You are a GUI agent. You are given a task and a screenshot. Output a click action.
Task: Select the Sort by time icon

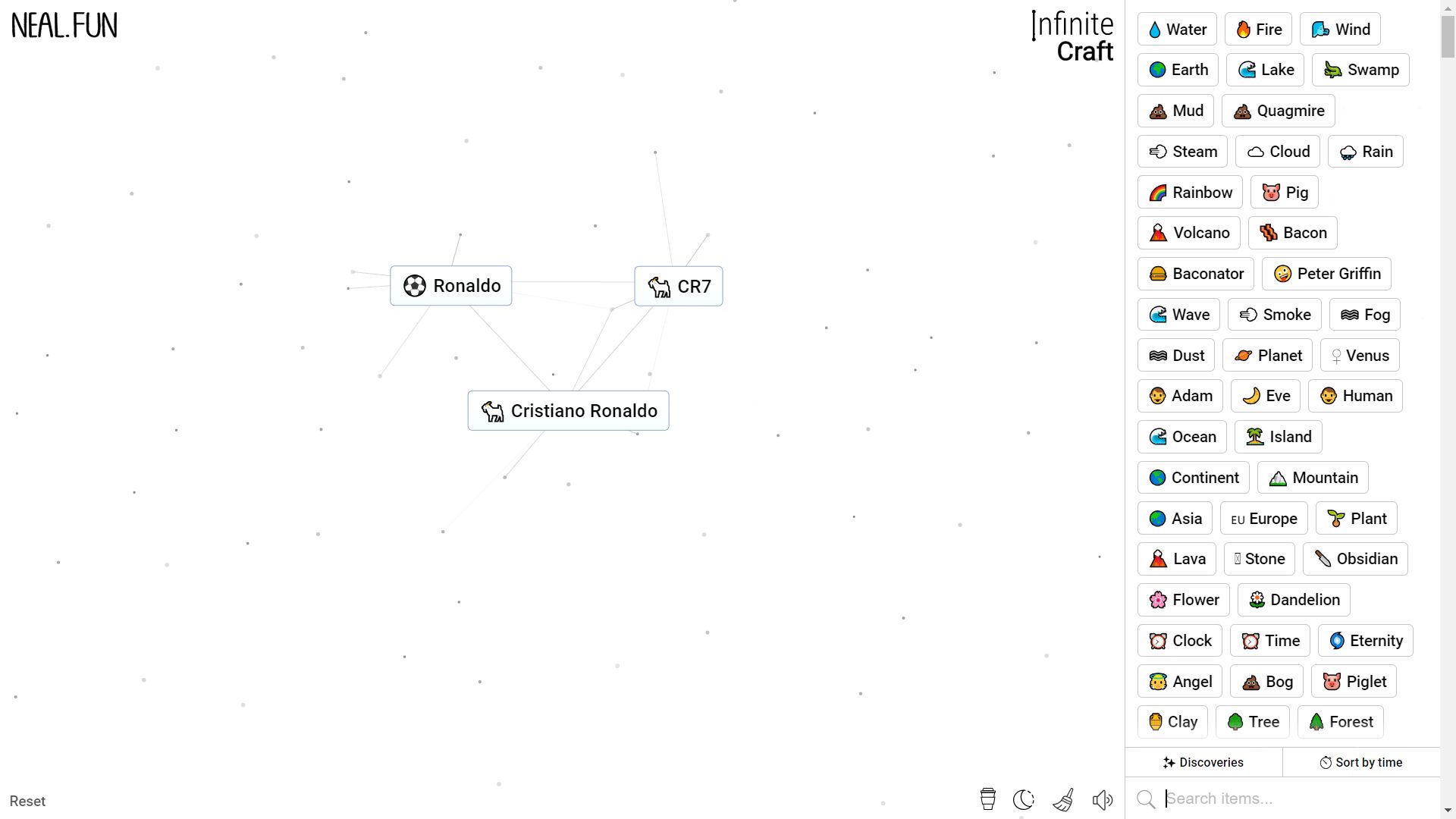coord(1326,761)
